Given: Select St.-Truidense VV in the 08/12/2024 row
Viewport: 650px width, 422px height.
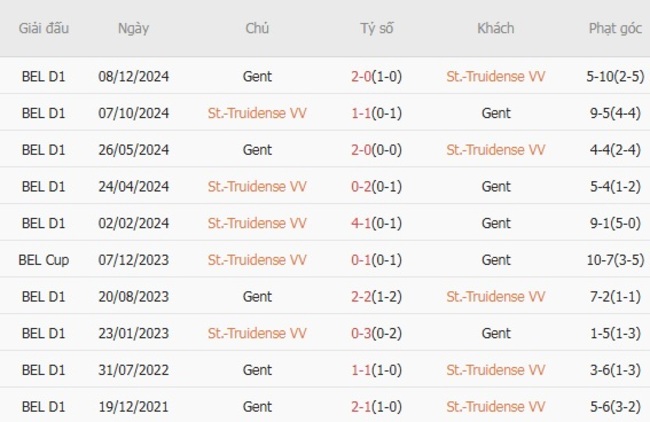Looking at the screenshot, I should (496, 75).
